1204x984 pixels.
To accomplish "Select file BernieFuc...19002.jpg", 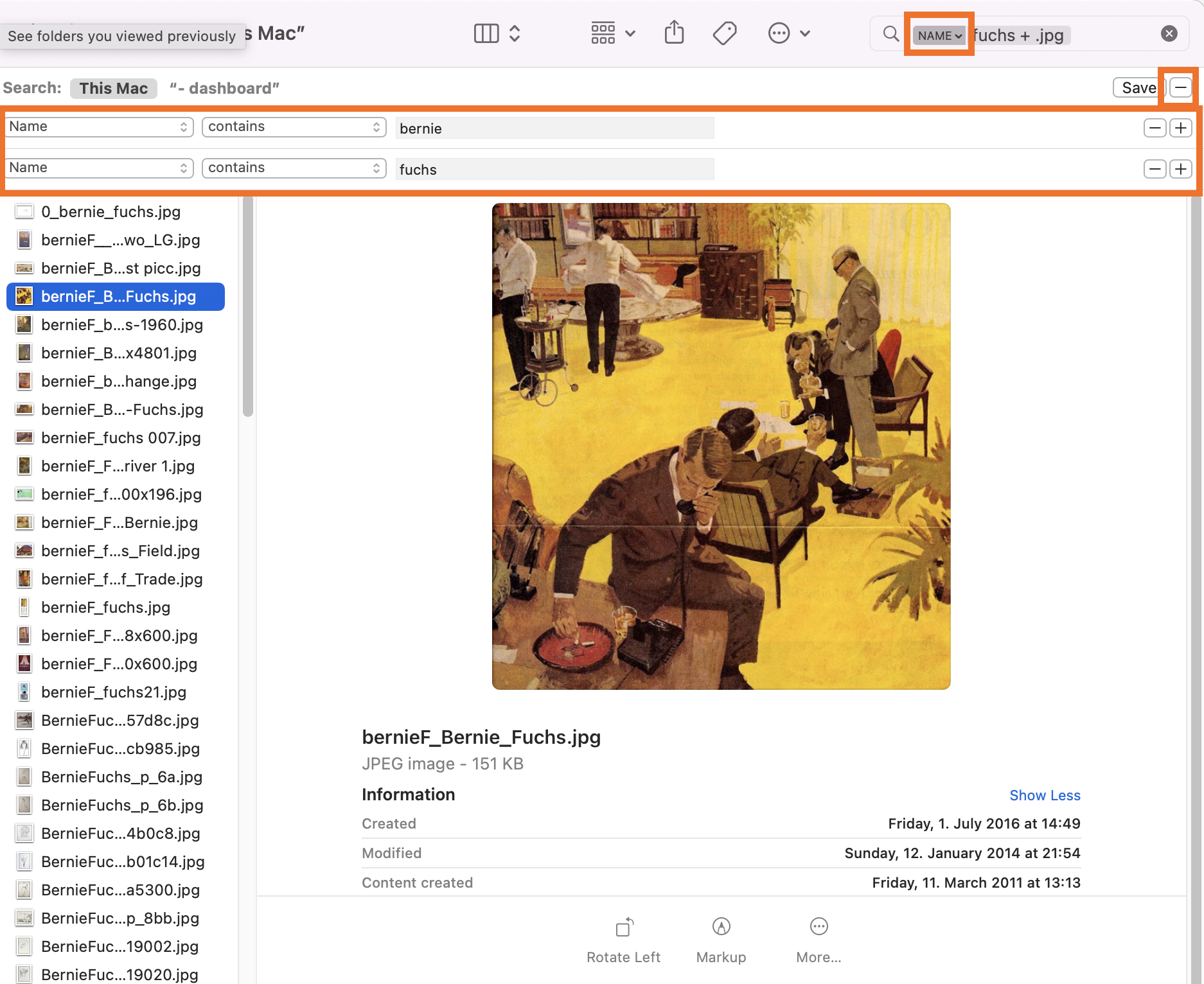I will (116, 947).
